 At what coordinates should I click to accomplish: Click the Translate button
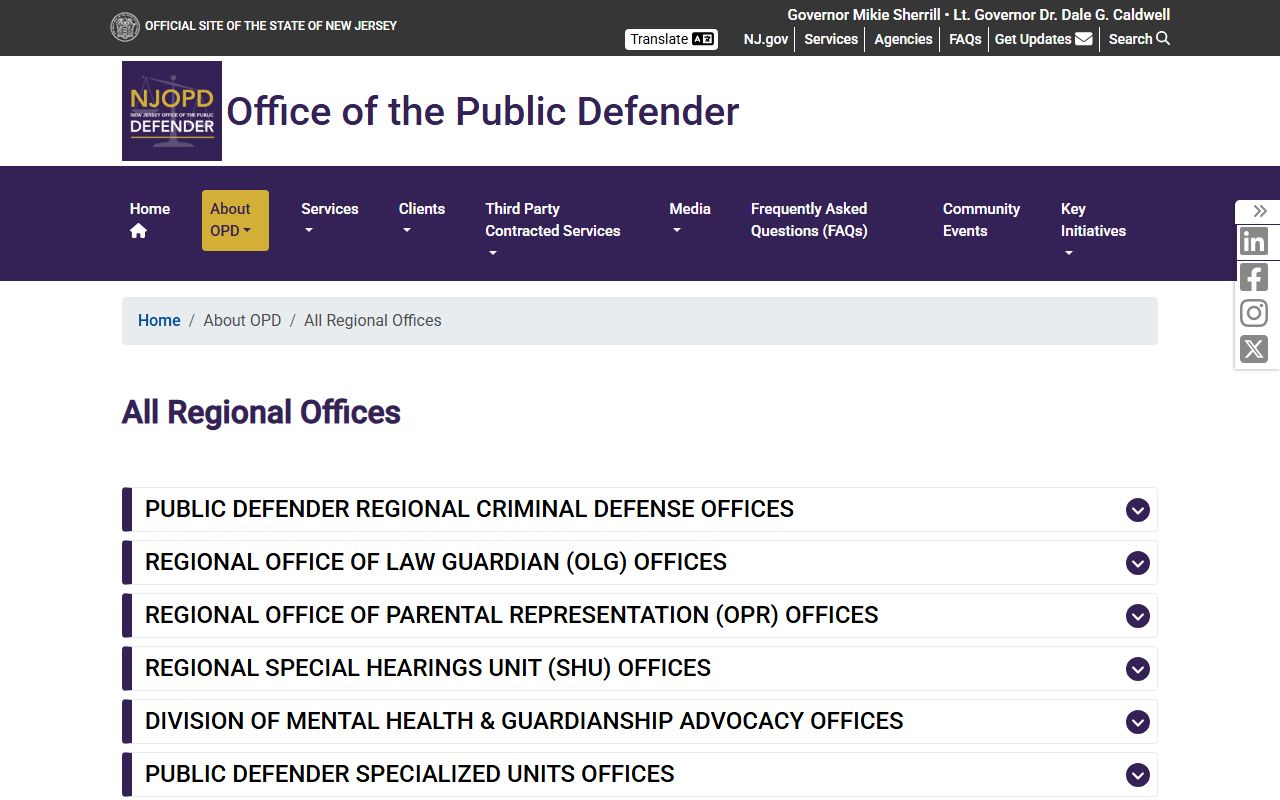point(671,39)
